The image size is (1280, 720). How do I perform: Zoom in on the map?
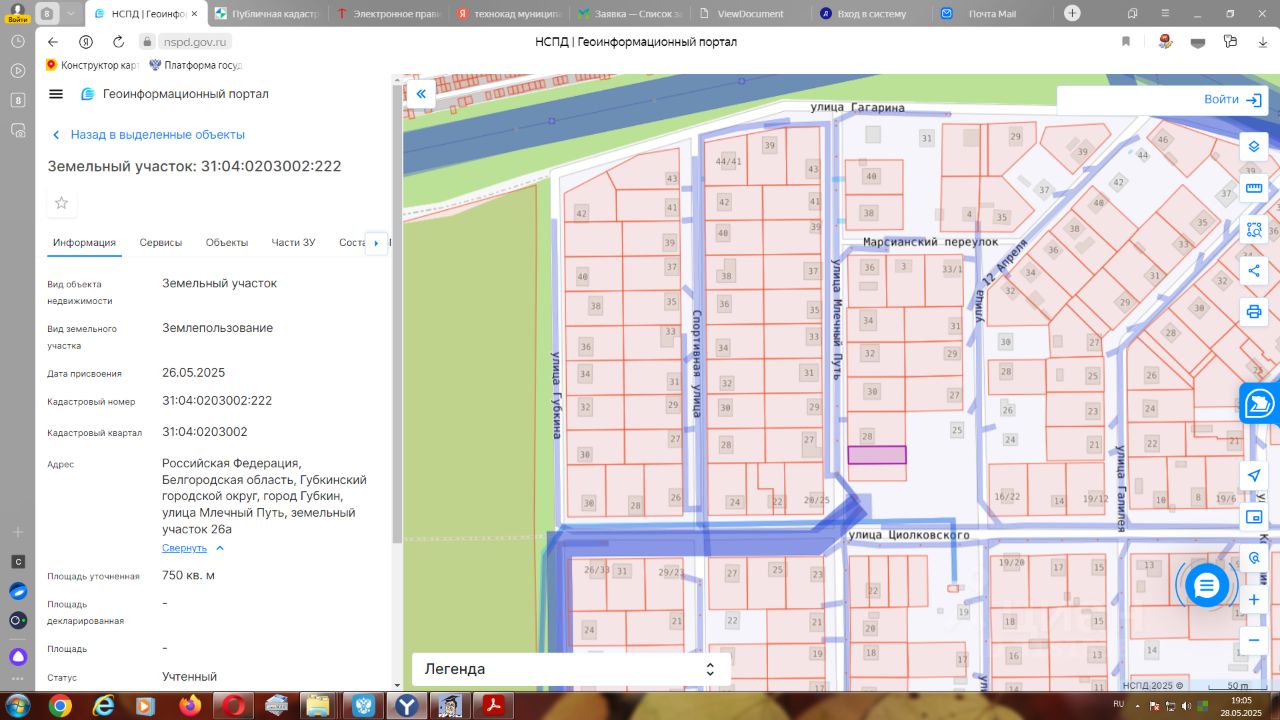(1254, 599)
